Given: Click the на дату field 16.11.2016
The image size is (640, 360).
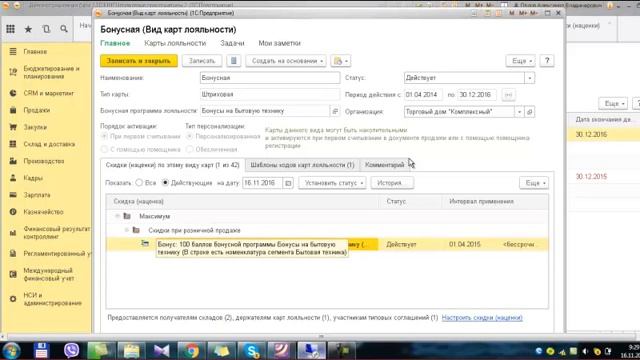Looking at the screenshot, I should point(263,183).
